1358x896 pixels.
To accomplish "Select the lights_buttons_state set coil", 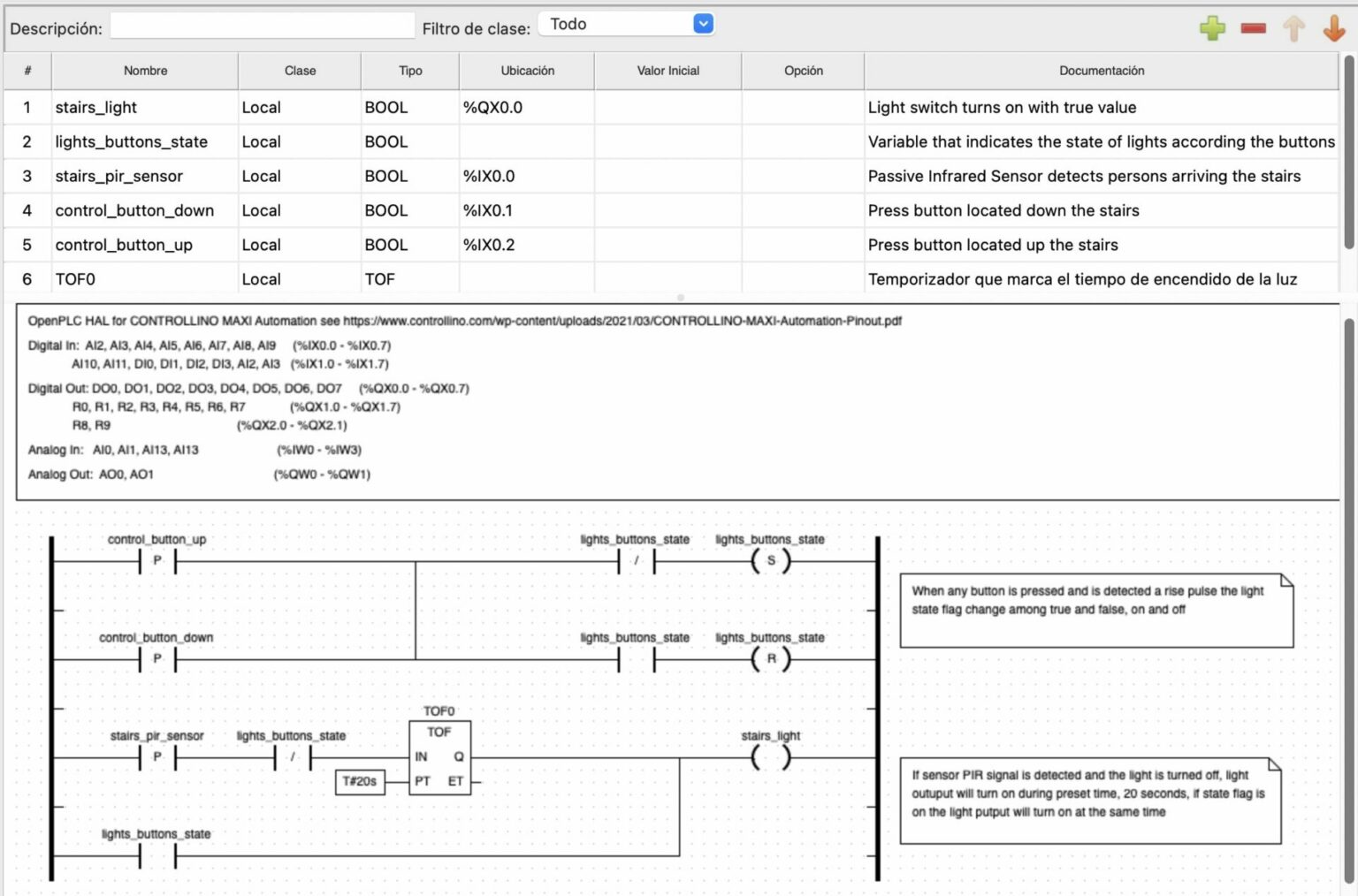I will 770,560.
